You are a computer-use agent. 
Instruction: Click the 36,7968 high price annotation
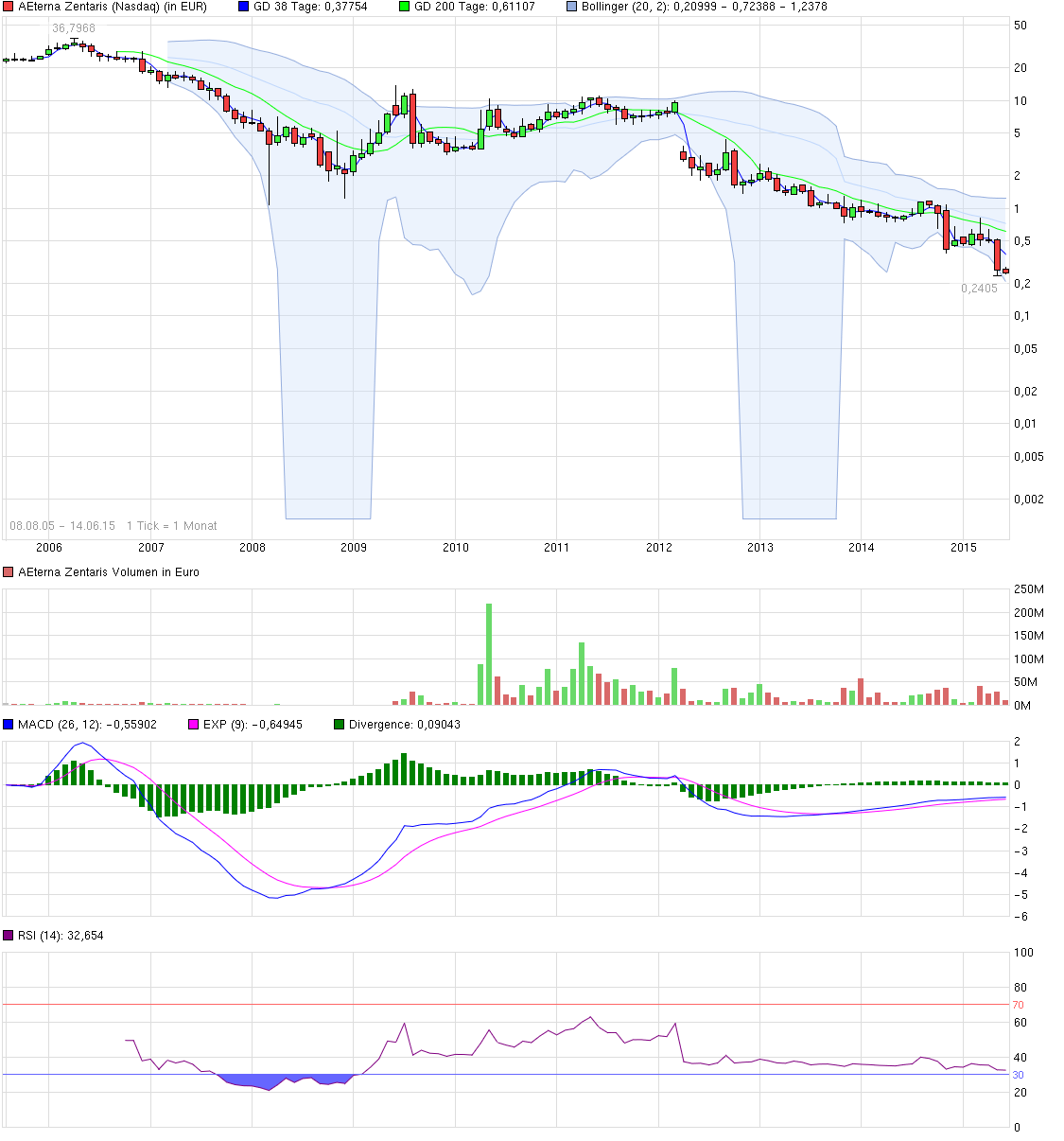[x=74, y=28]
